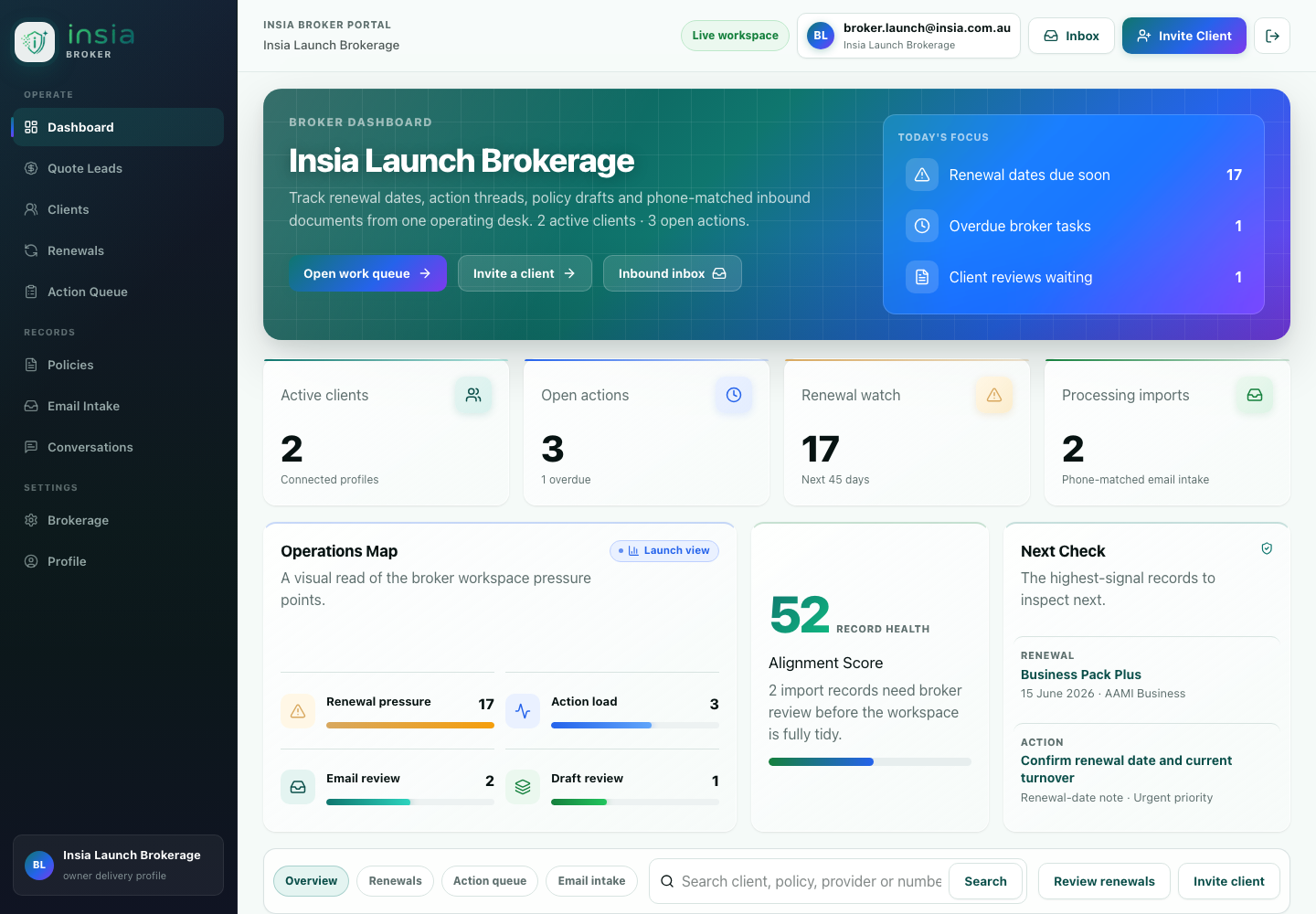Click the Invite Client header button

(1184, 36)
